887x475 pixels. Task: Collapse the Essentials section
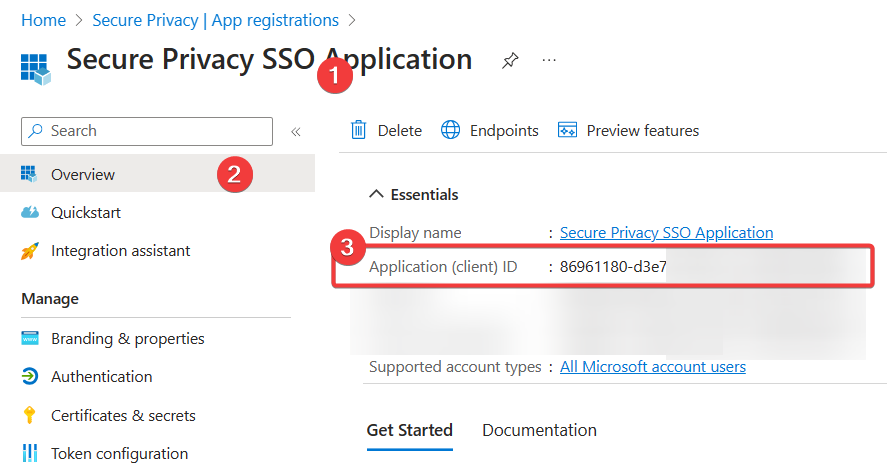[x=376, y=195]
